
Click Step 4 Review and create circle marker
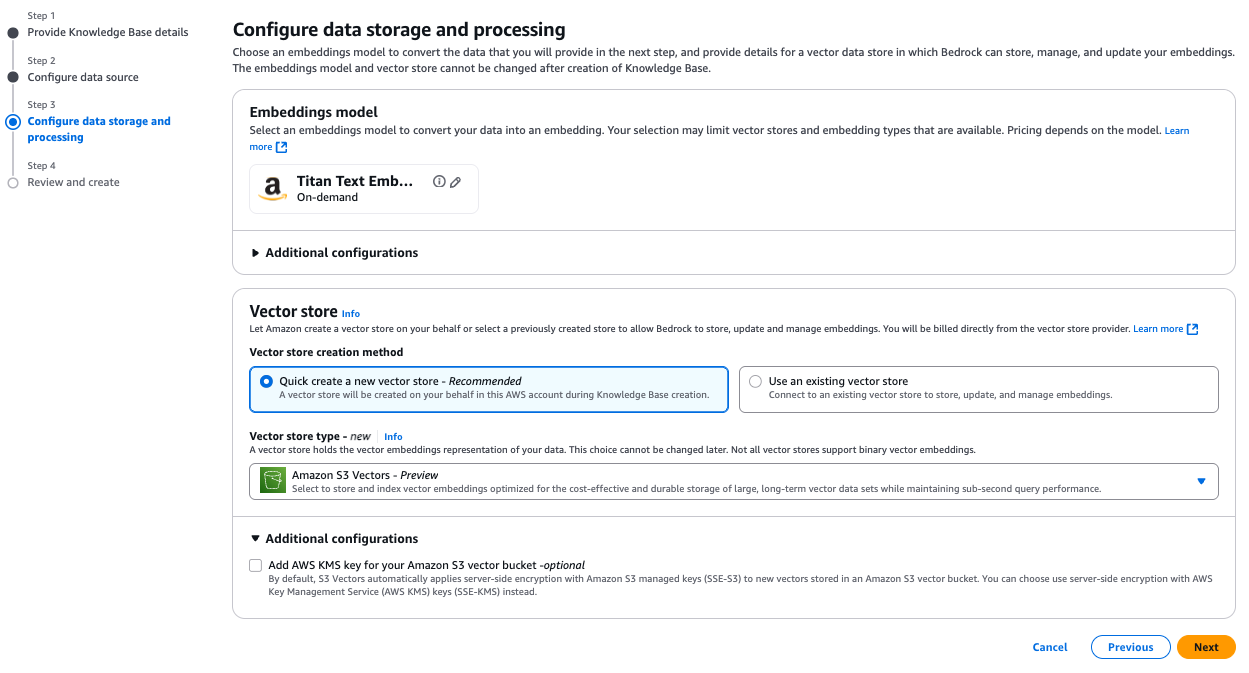pyautogui.click(x=13, y=183)
